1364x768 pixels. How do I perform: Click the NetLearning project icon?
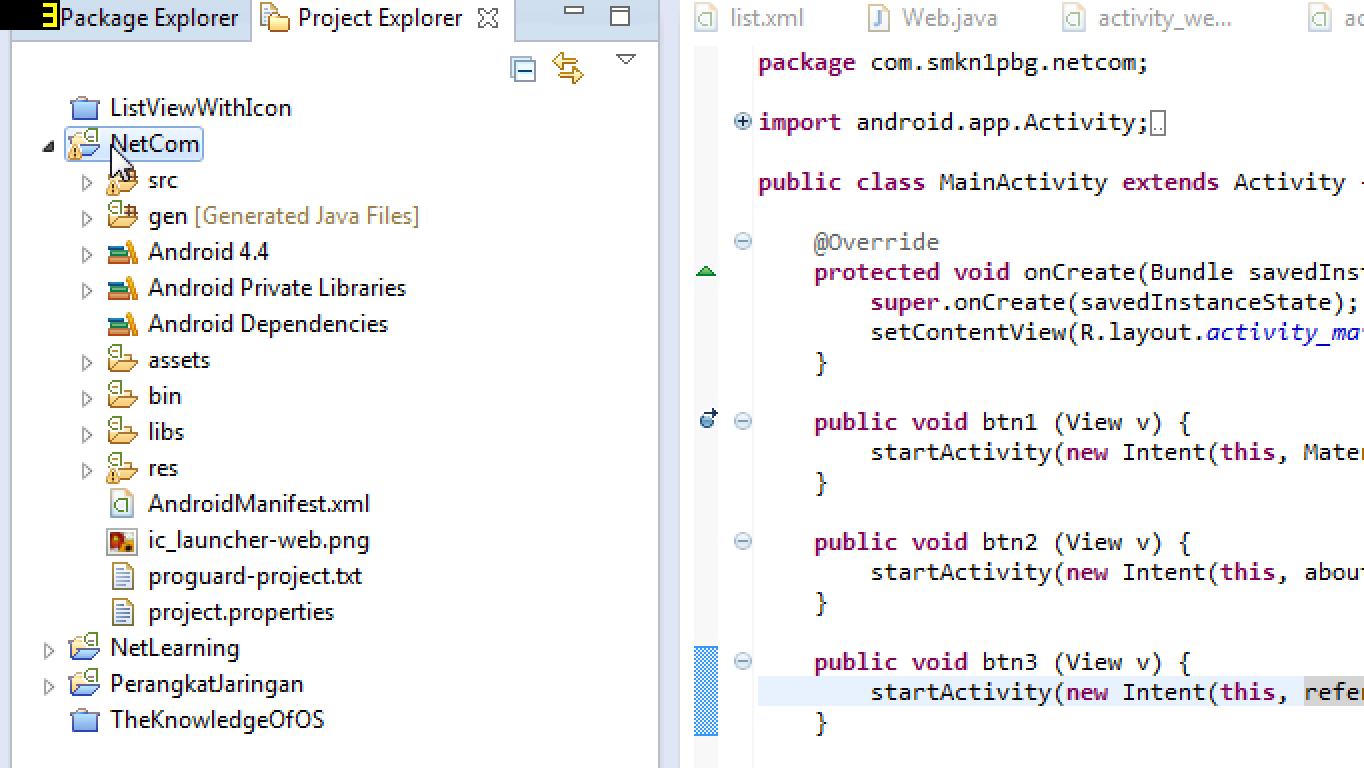(84, 648)
